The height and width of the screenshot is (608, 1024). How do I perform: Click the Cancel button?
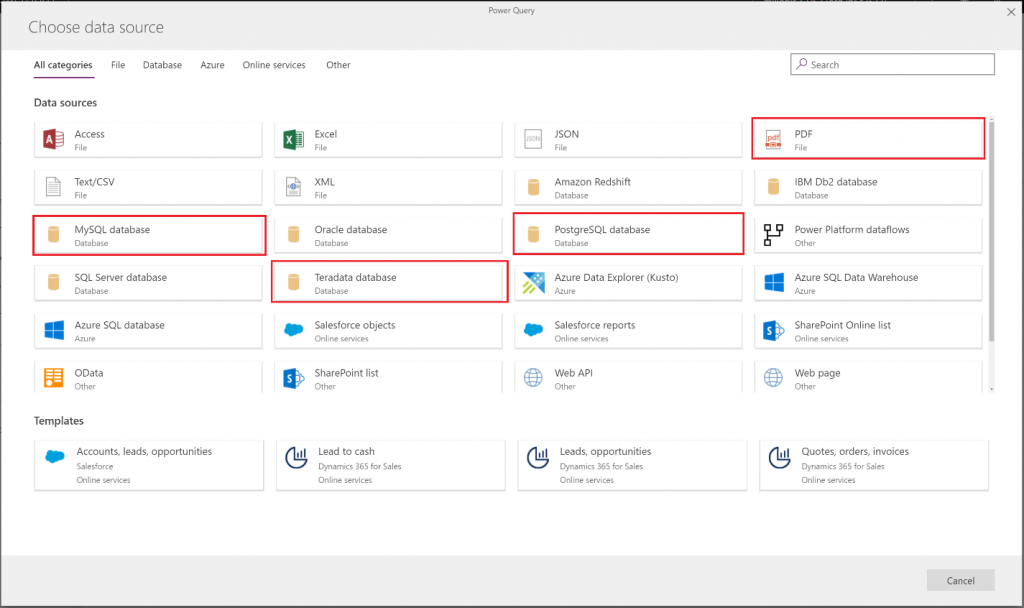click(961, 581)
